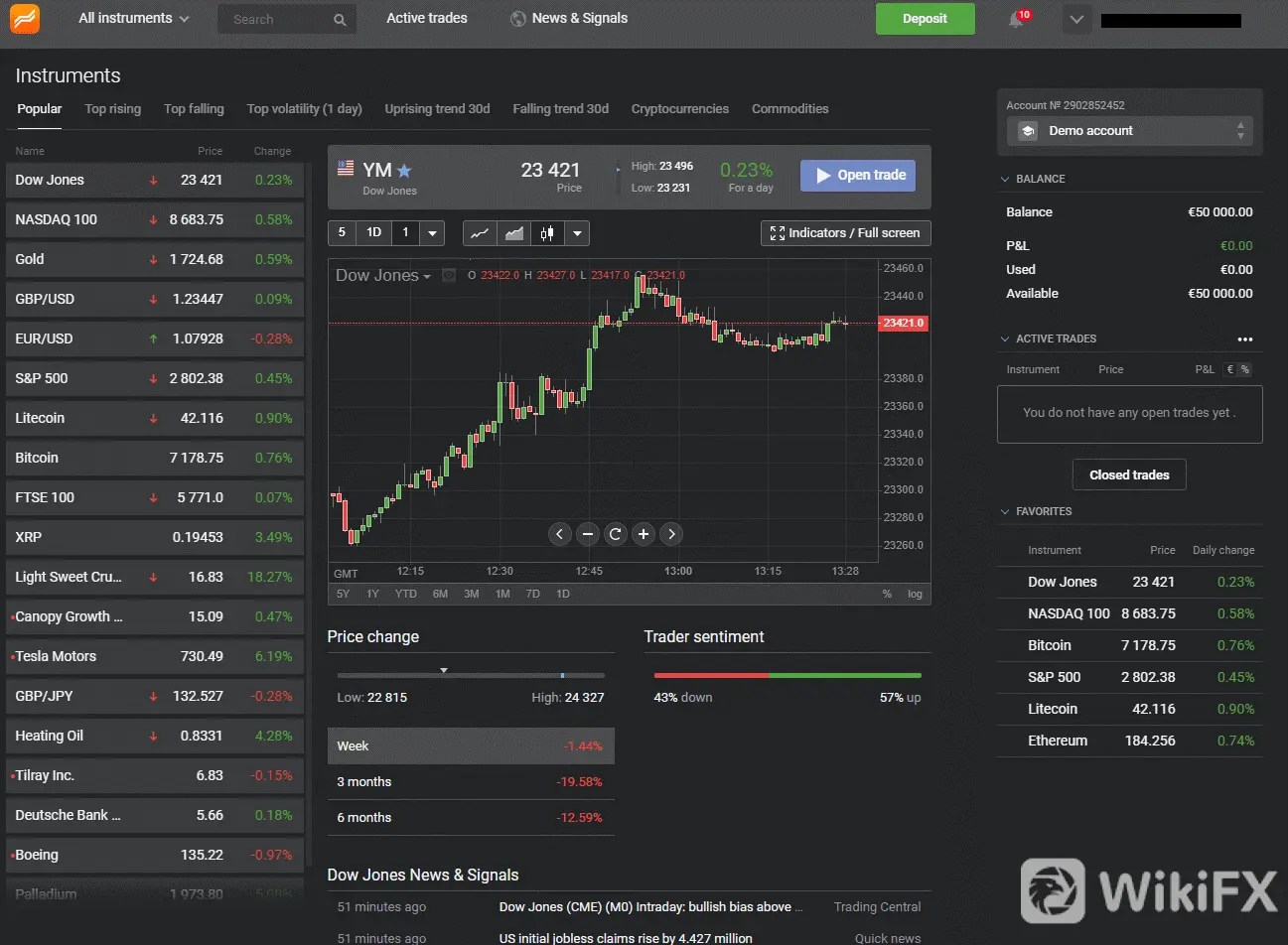The image size is (1288, 945).
Task: Select the Bitcoin row in the instruments list
Action: [x=155, y=458]
